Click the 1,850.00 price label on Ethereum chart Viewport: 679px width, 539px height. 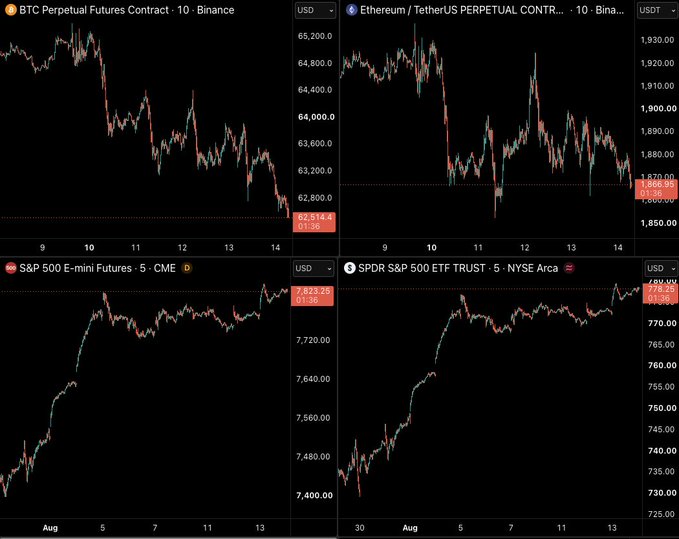coord(658,223)
